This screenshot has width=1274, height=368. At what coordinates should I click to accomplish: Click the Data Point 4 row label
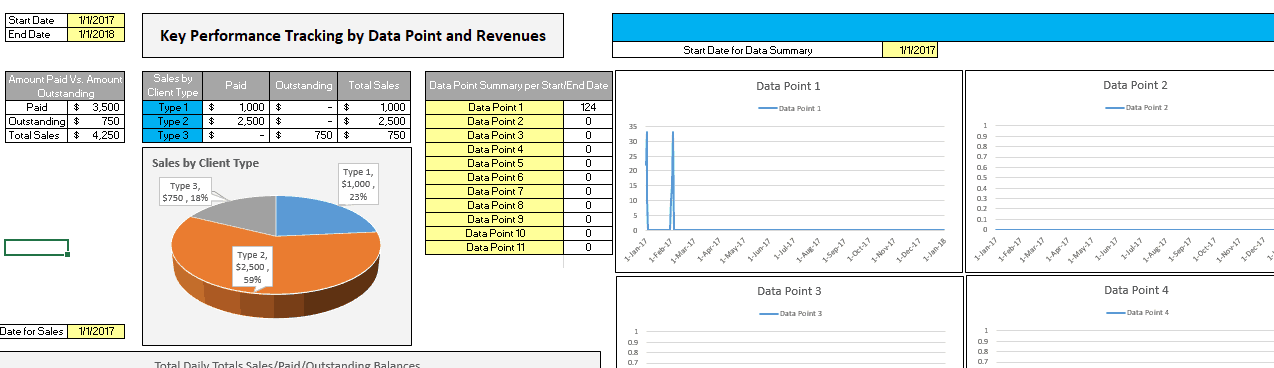click(495, 149)
